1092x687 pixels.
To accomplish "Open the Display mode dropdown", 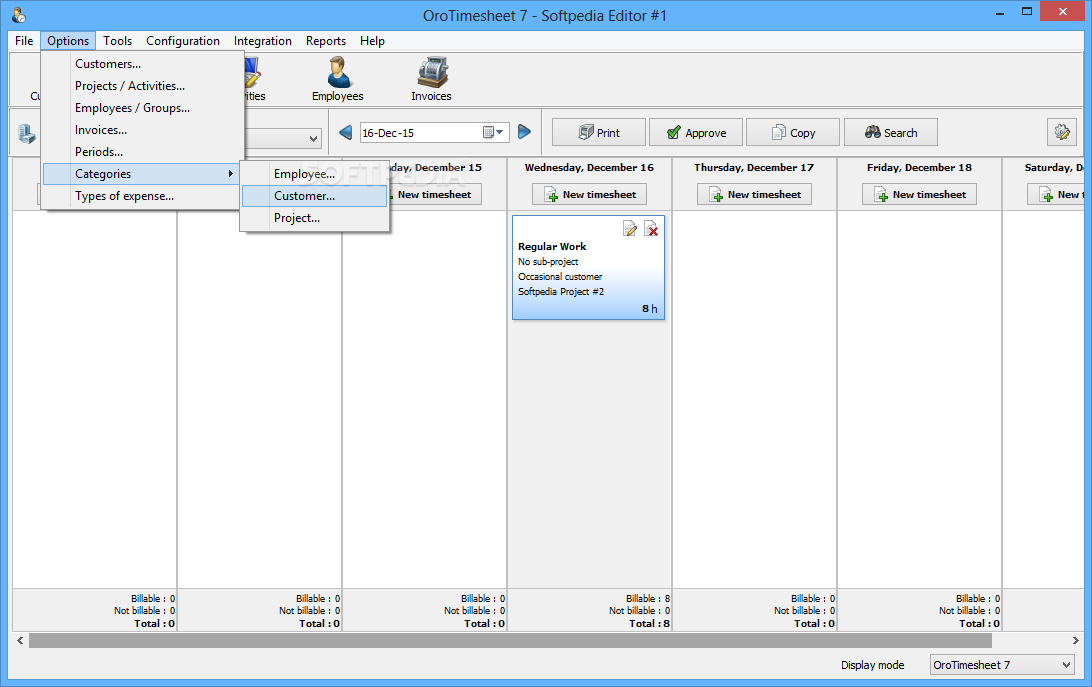I will click(1002, 665).
